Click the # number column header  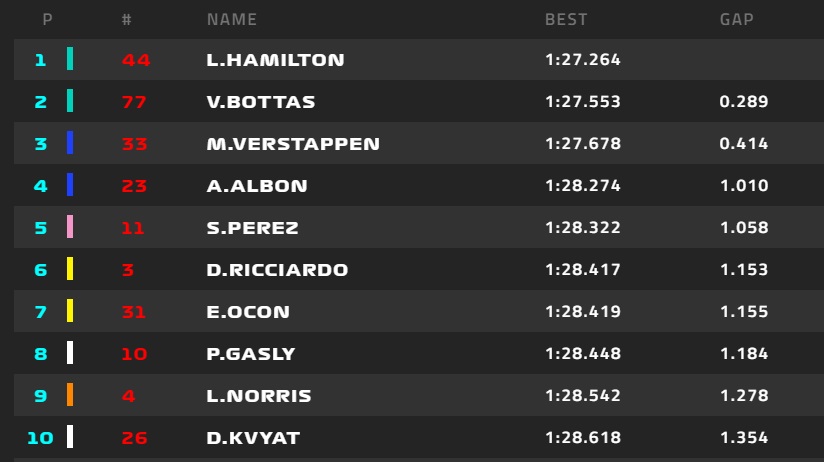(x=126, y=19)
